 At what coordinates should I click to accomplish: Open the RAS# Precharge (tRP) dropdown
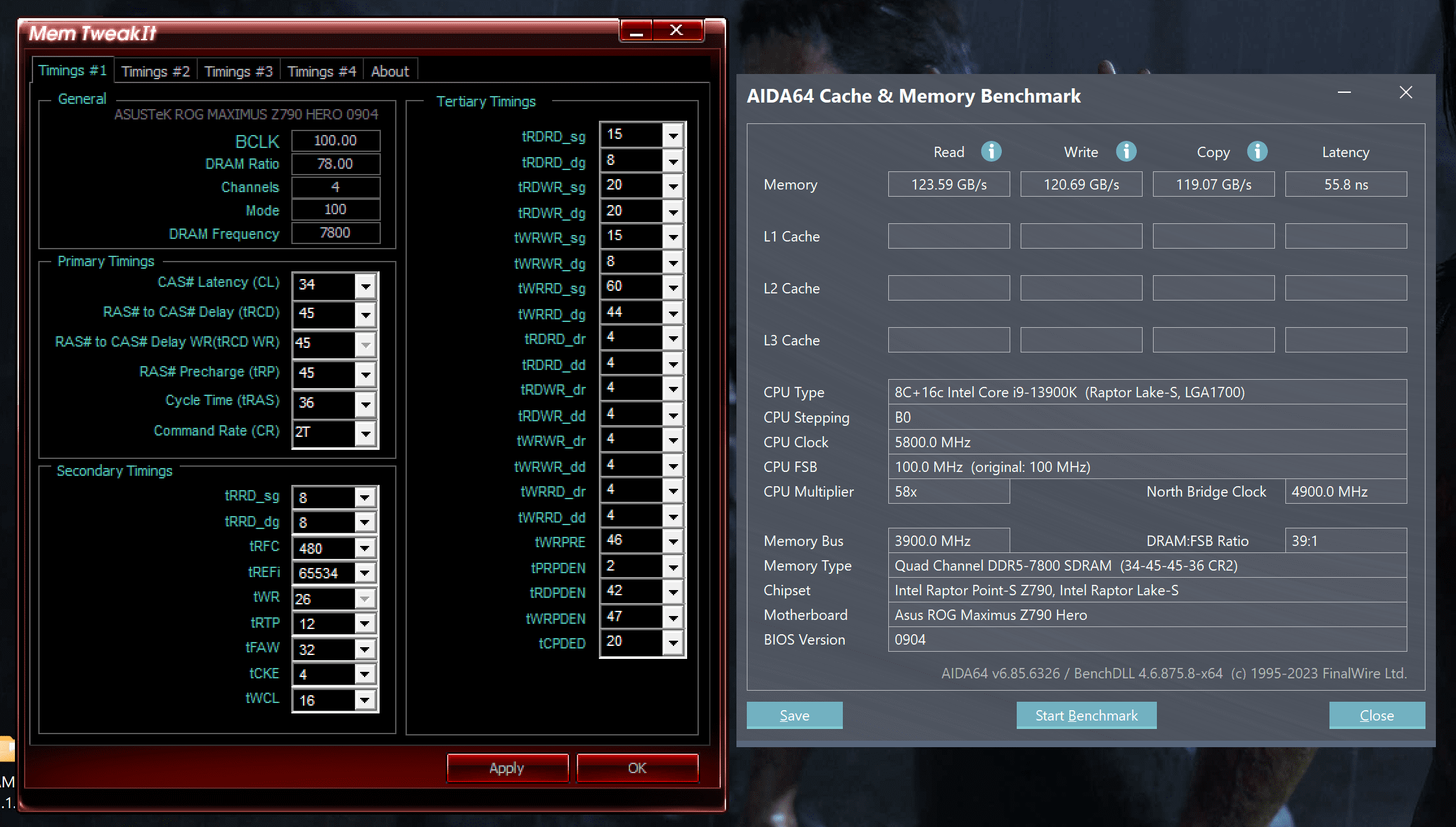(366, 375)
